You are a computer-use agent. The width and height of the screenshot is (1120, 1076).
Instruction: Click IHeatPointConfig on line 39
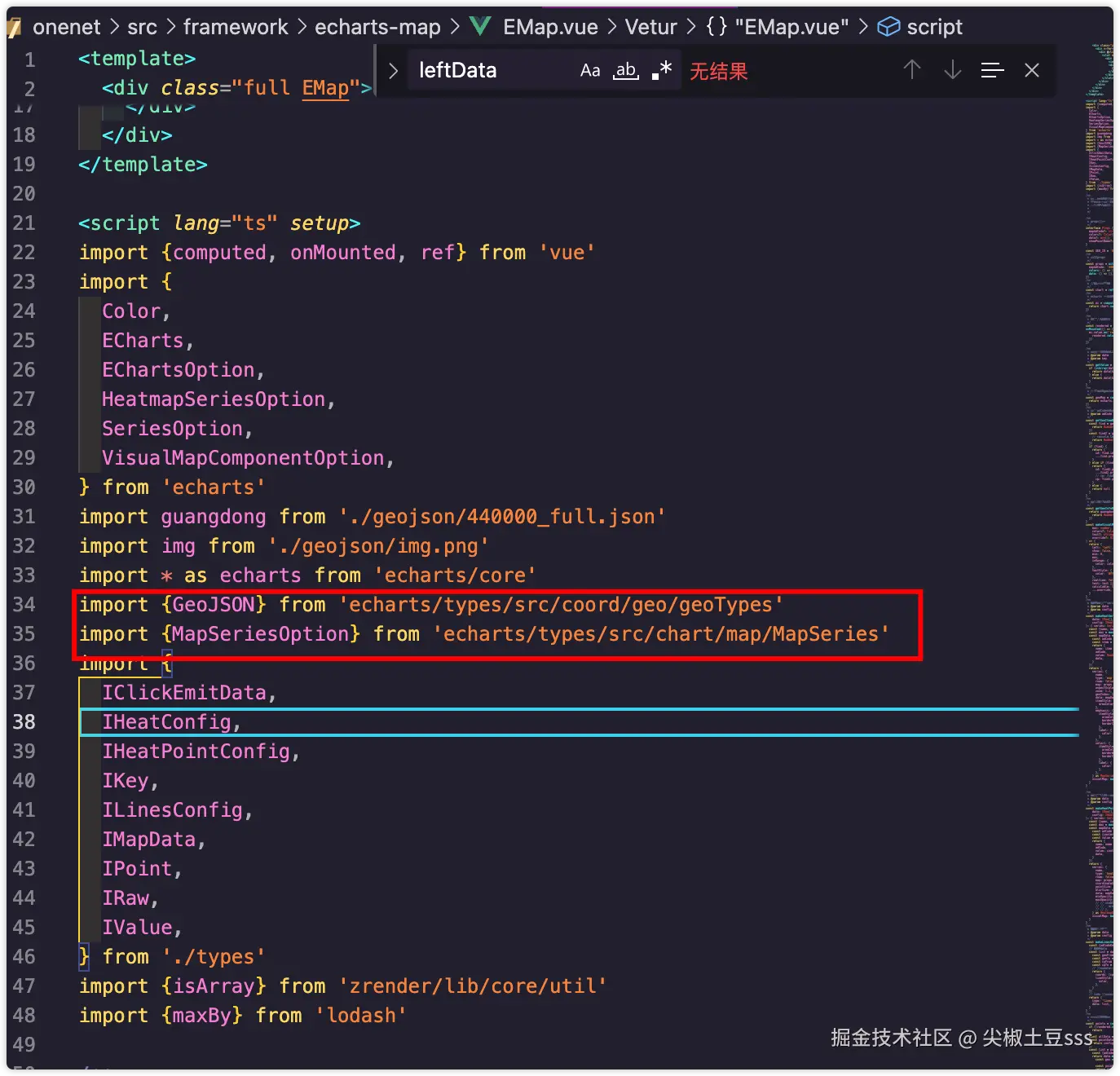pyautogui.click(x=196, y=751)
